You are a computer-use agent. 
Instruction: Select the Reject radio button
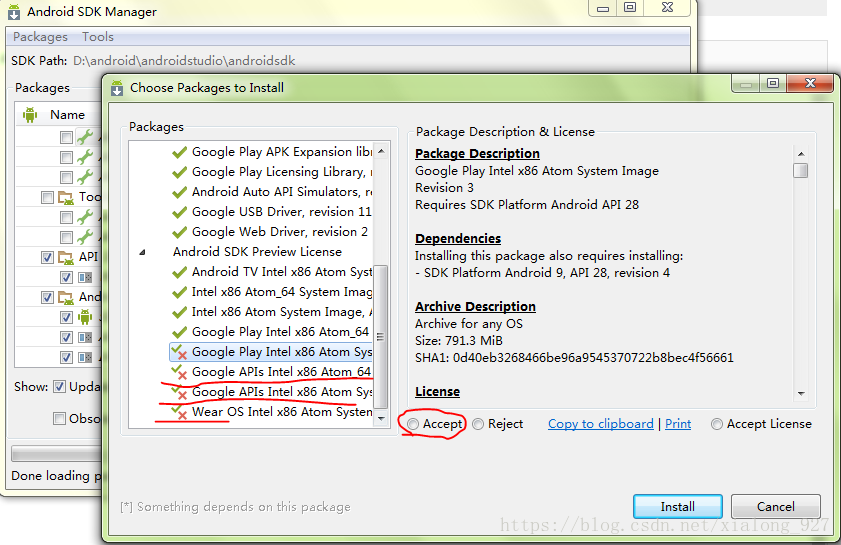point(478,424)
